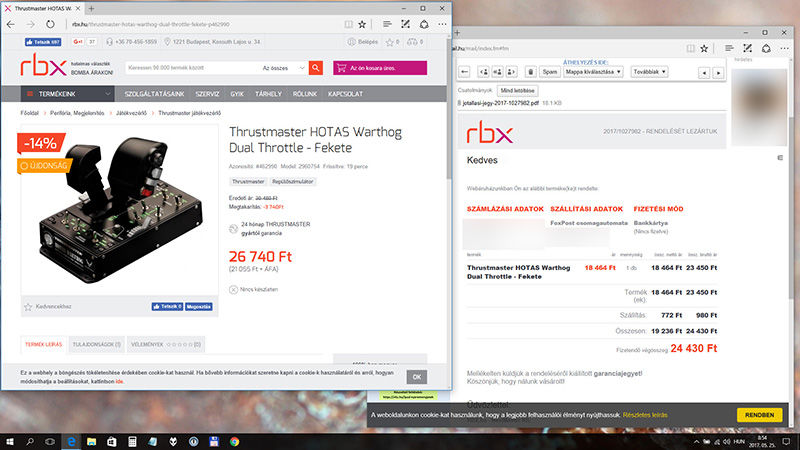Image resolution: width=800 pixels, height=450 pixels.
Task: Delete email with trash icon
Action: click(x=531, y=72)
